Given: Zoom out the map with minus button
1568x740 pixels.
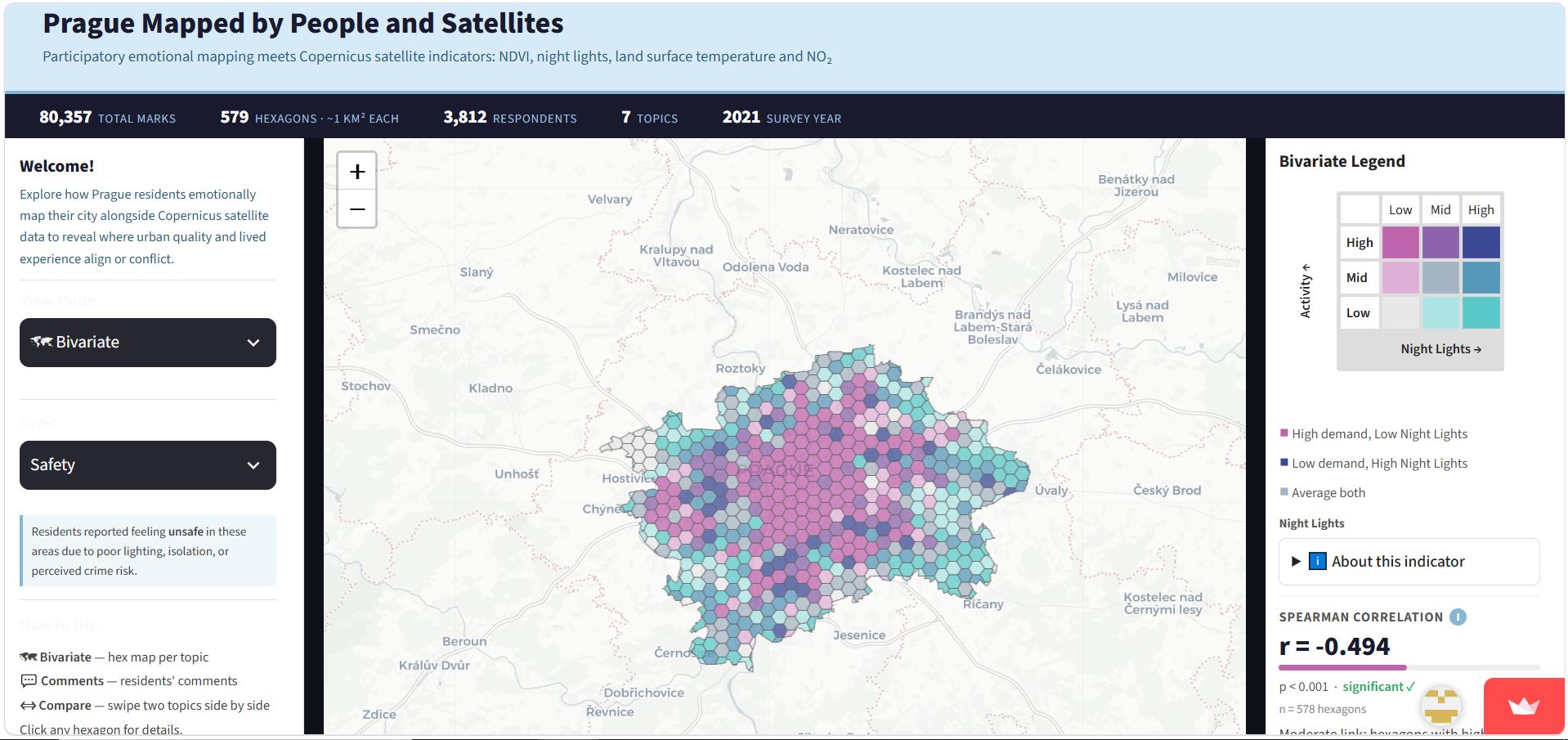Looking at the screenshot, I should coord(357,209).
